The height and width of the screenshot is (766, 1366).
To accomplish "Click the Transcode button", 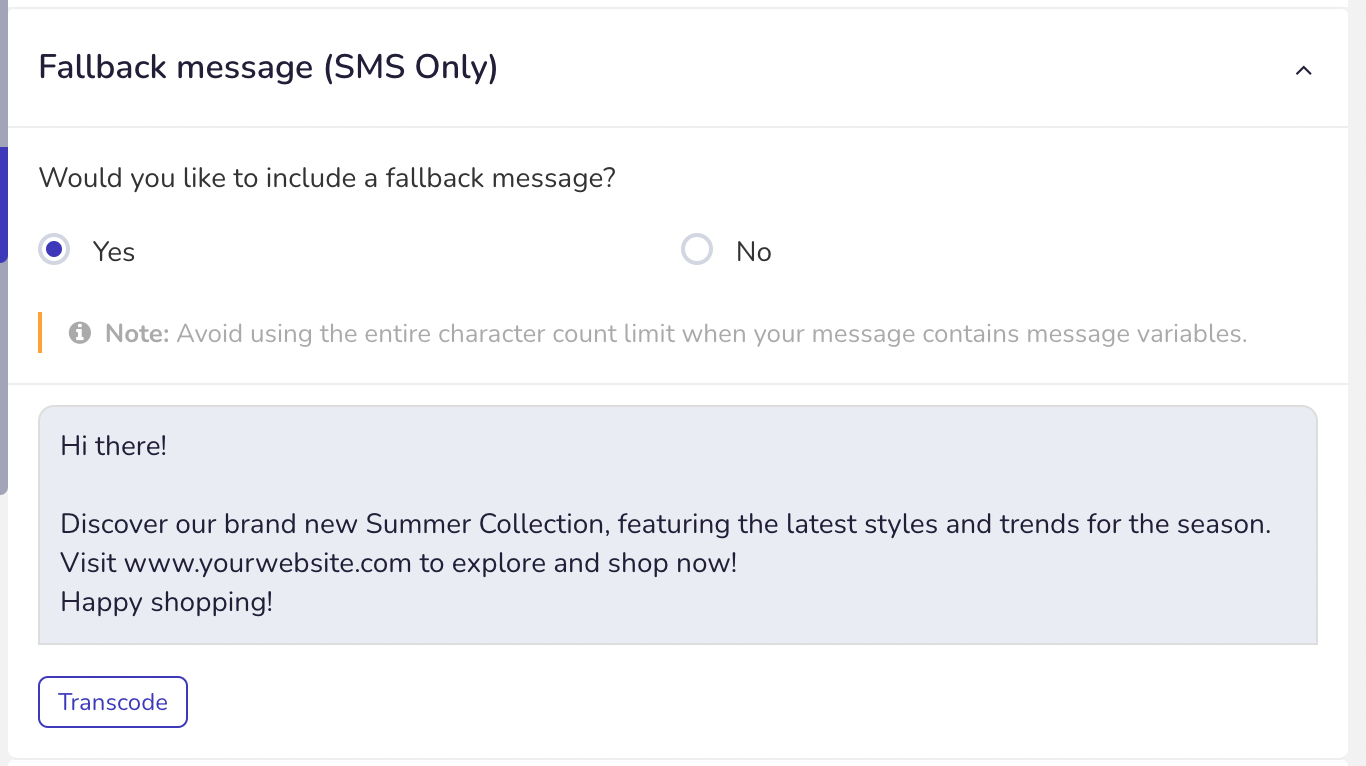I will click(113, 702).
